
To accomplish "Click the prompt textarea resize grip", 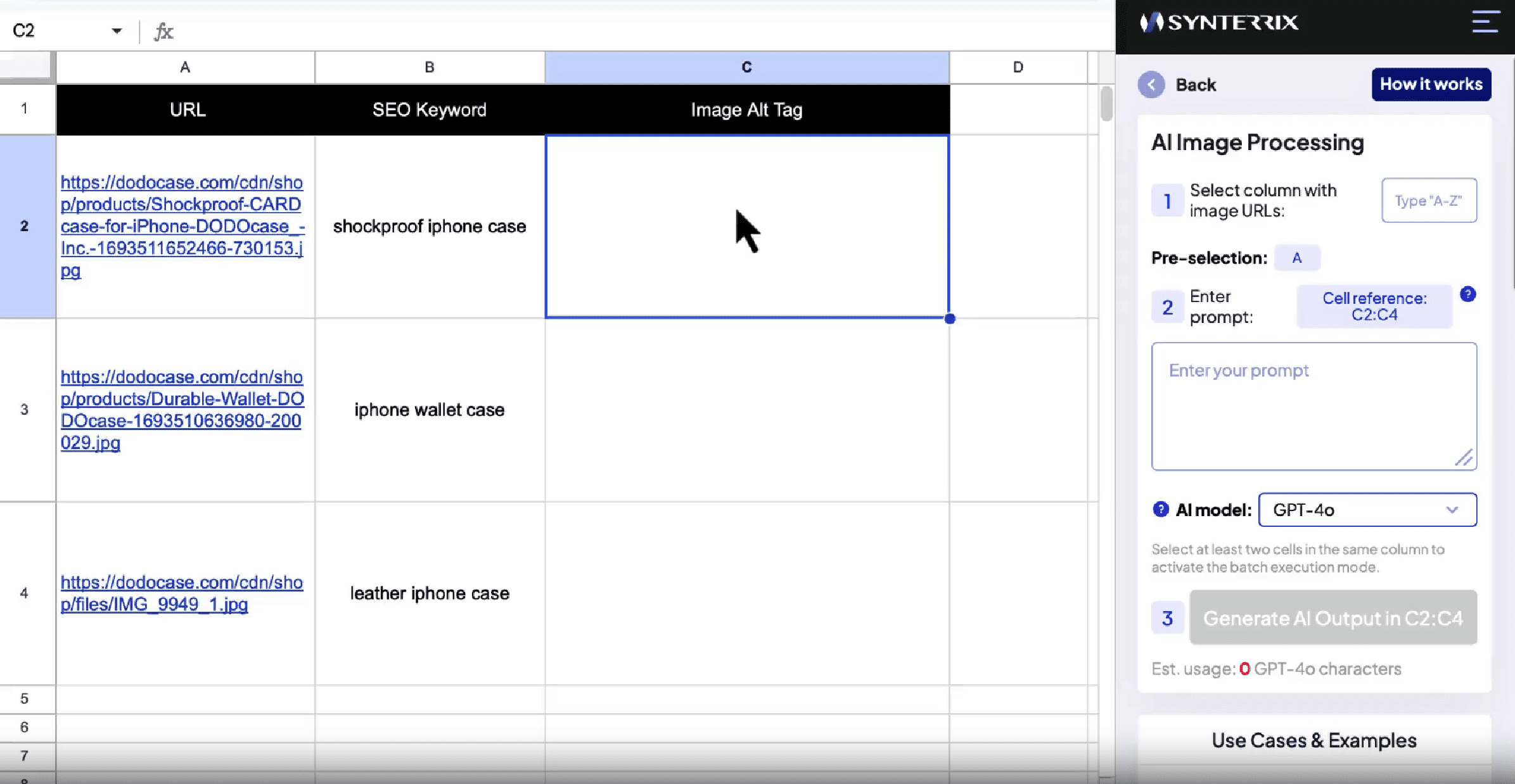I will click(x=1464, y=457).
